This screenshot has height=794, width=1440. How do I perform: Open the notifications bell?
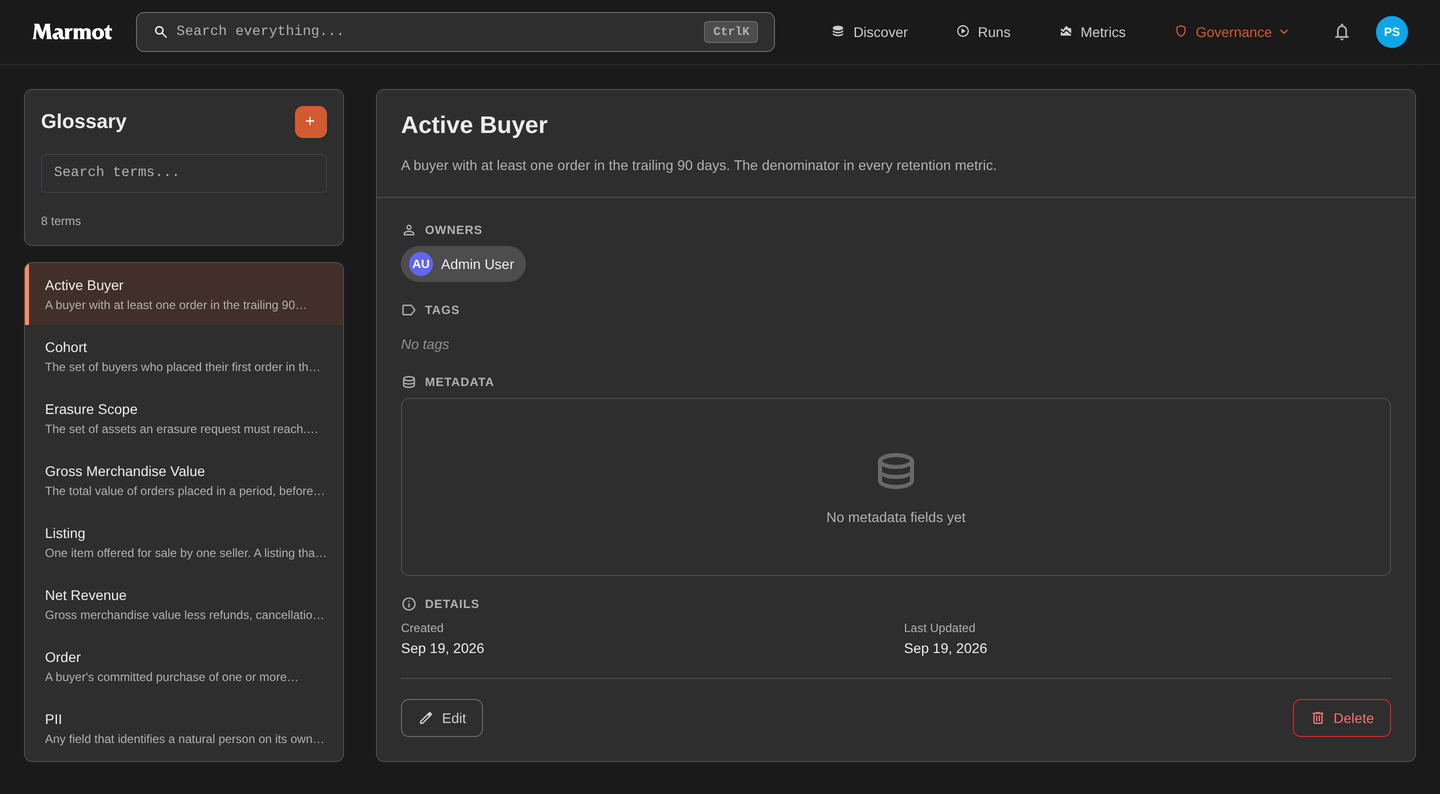[1342, 32]
